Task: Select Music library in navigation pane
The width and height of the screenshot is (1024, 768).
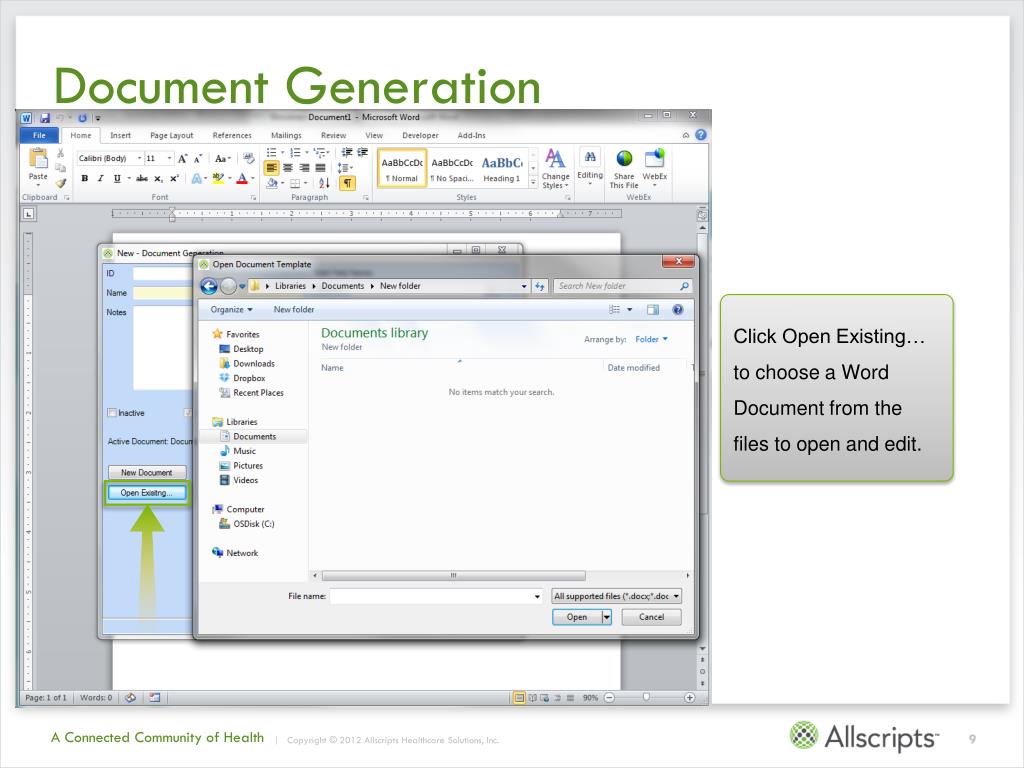Action: pos(238,451)
